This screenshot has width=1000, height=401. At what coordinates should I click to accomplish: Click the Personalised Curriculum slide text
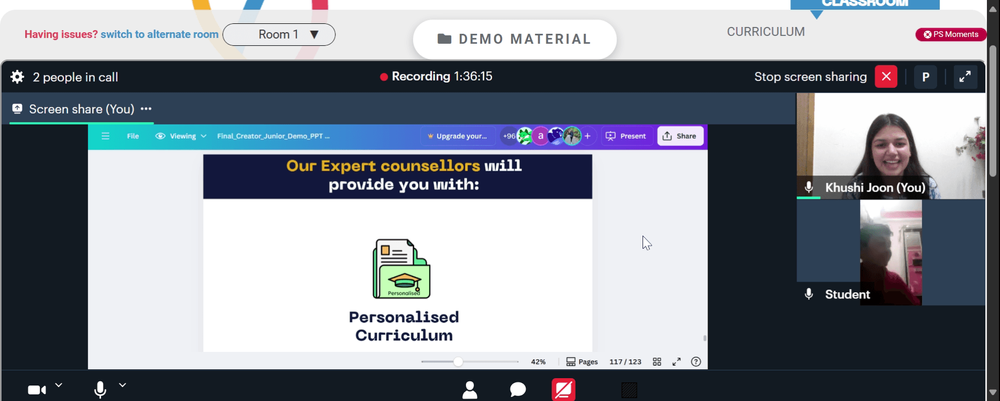coord(404,326)
